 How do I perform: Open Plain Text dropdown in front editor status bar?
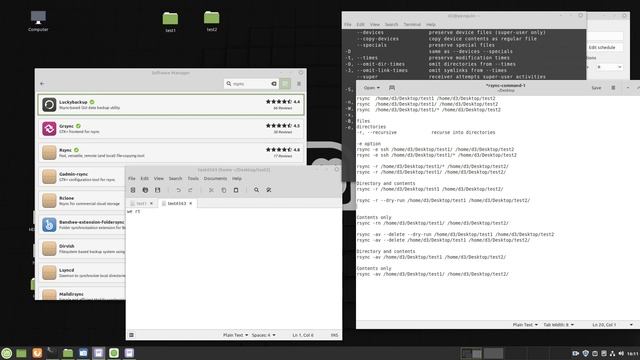click(236, 335)
